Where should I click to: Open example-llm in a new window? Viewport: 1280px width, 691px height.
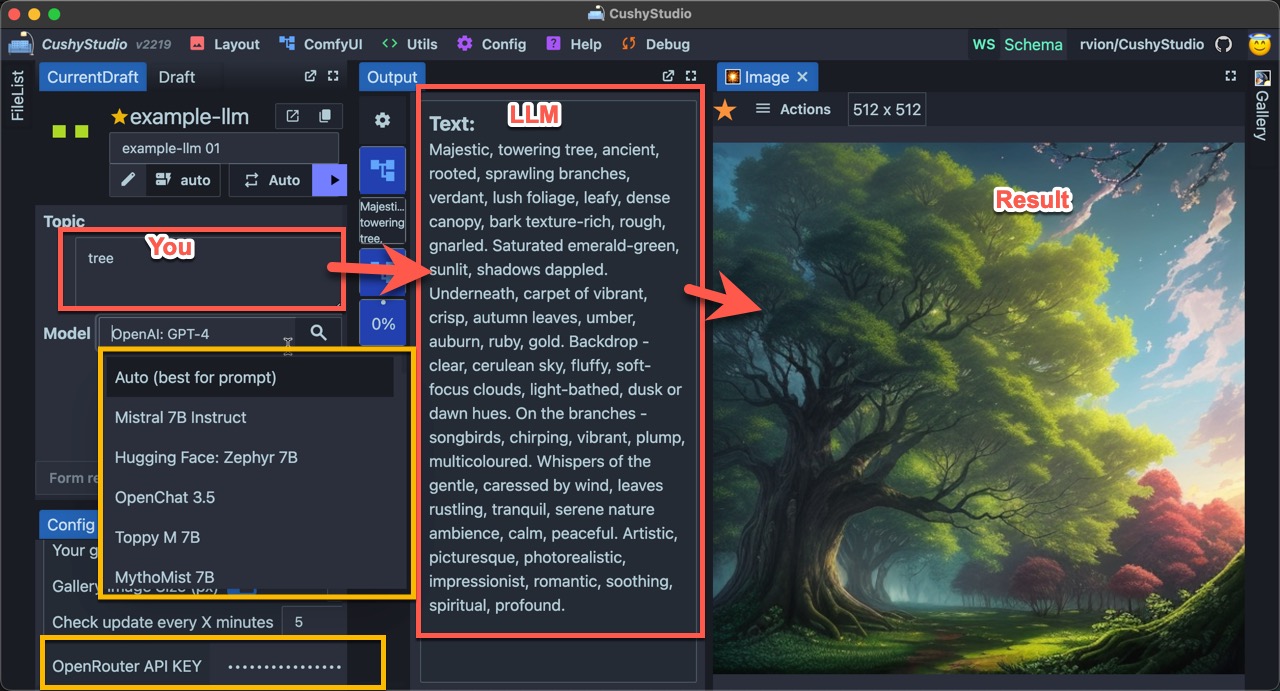[x=293, y=116]
